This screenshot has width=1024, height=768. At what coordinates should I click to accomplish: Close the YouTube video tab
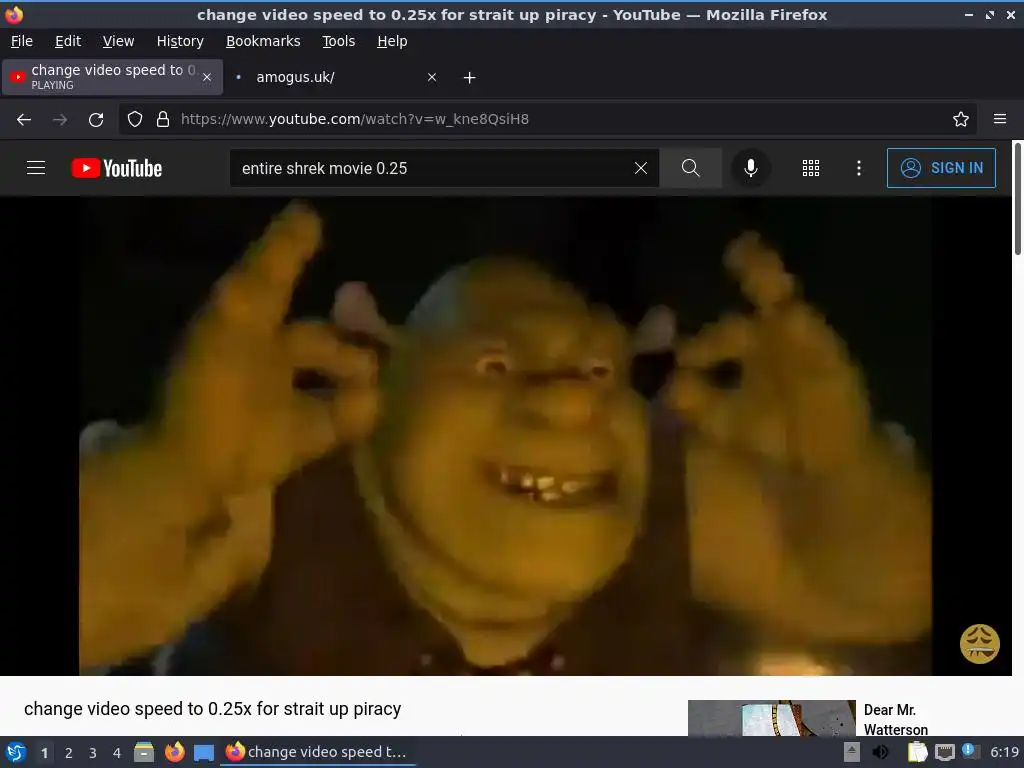[x=207, y=77]
